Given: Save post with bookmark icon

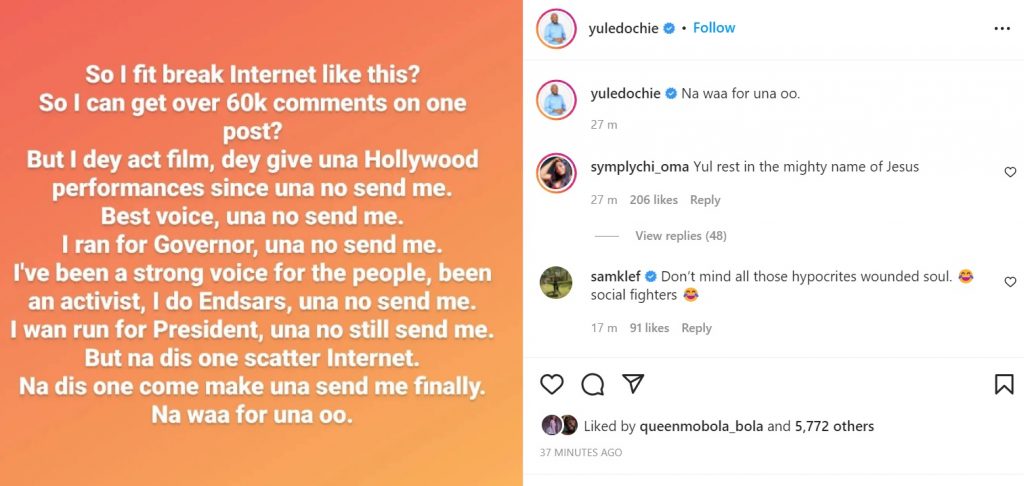Looking at the screenshot, I should point(1003,384).
